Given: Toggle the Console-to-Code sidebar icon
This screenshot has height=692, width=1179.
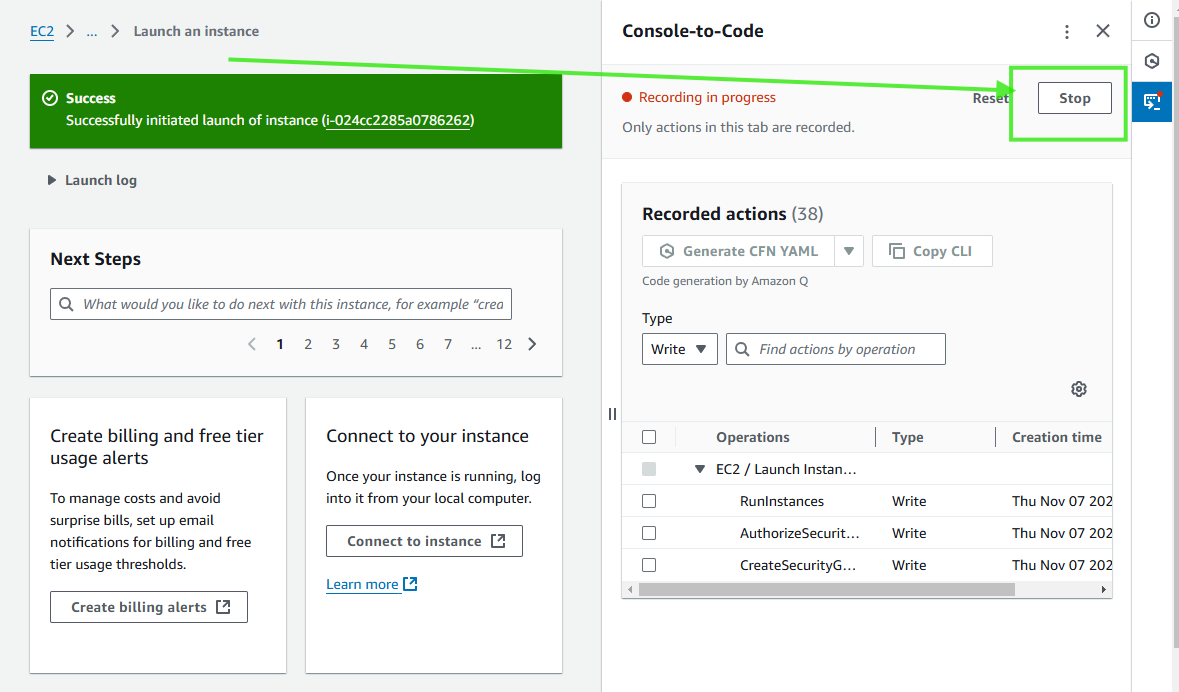Looking at the screenshot, I should click(x=1152, y=102).
